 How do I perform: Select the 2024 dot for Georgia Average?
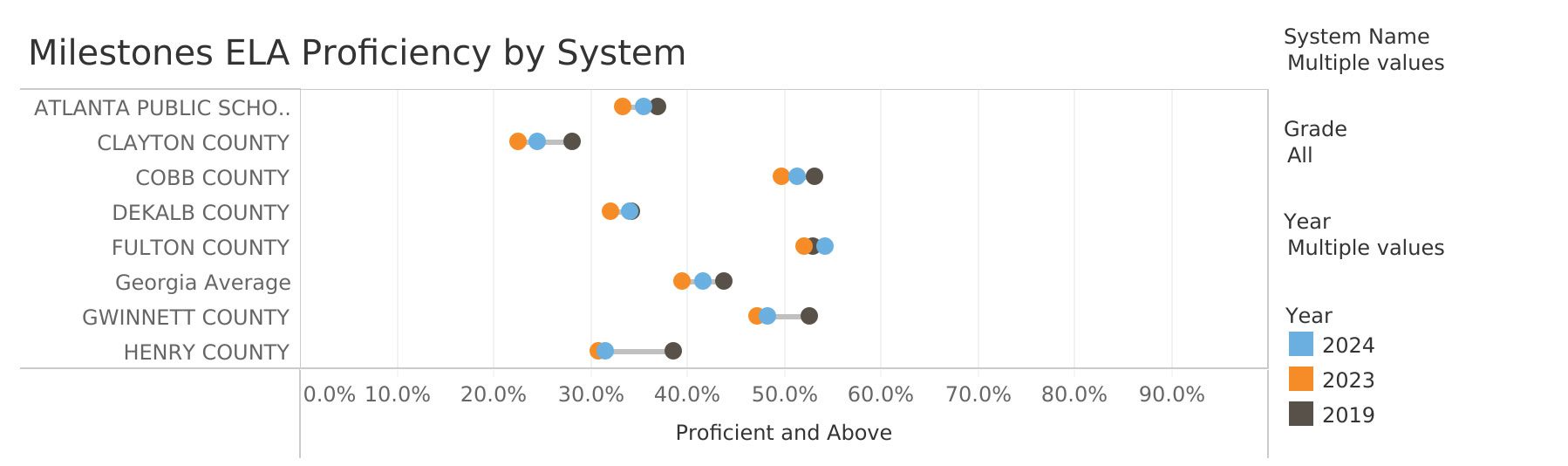(703, 281)
